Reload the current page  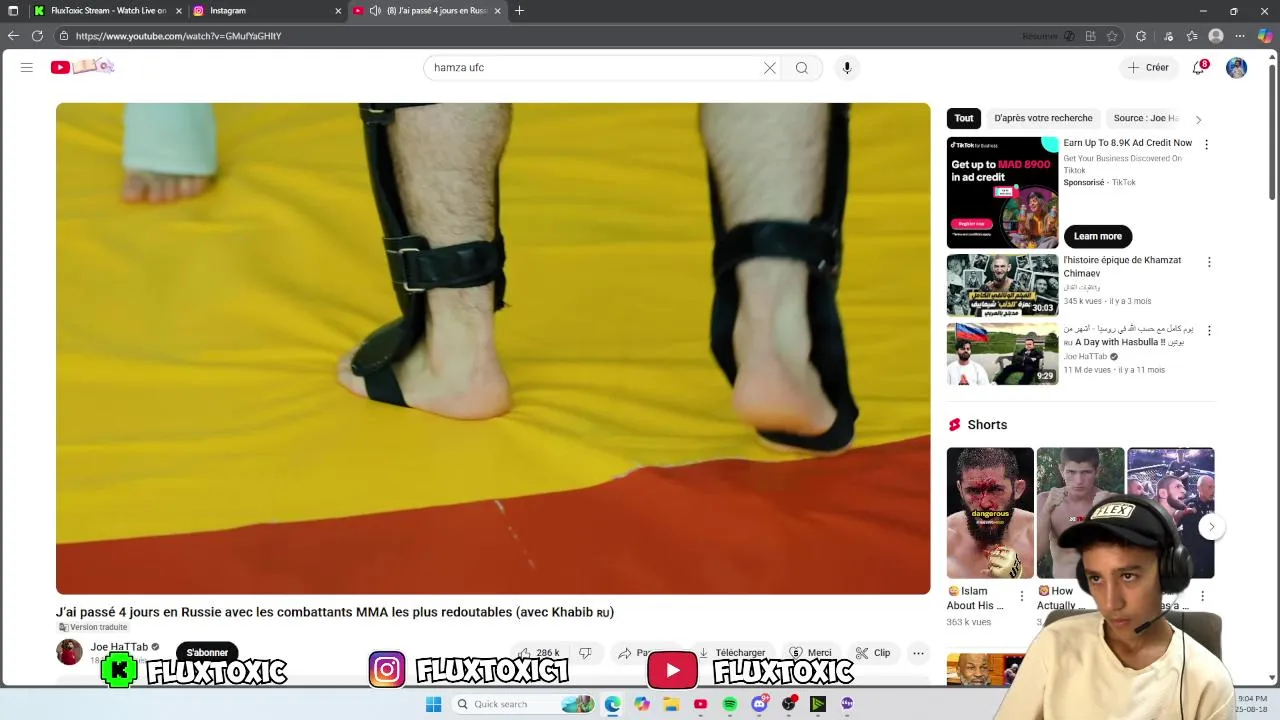pyautogui.click(x=37, y=36)
